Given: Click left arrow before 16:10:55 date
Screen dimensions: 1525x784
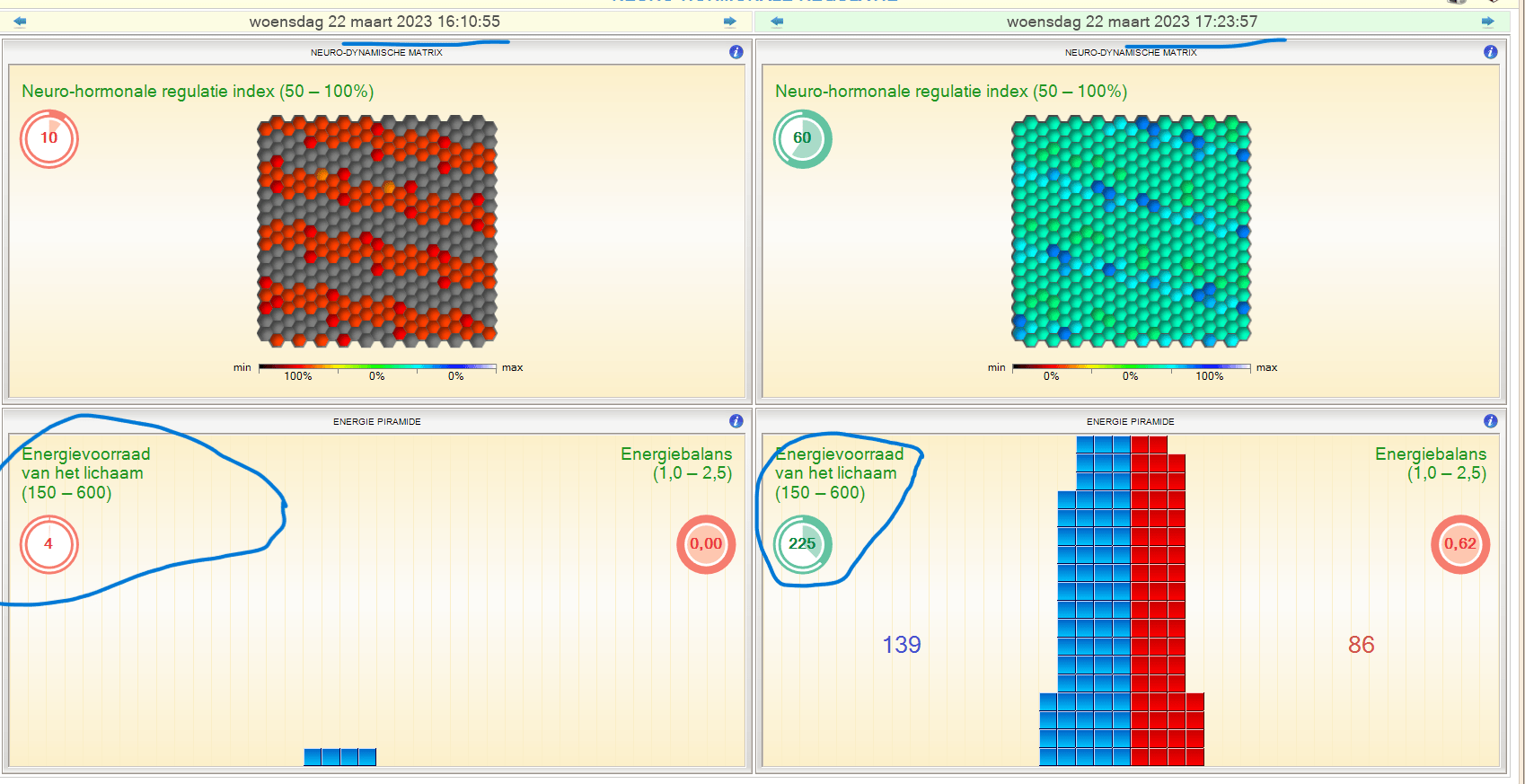Looking at the screenshot, I should [20, 22].
